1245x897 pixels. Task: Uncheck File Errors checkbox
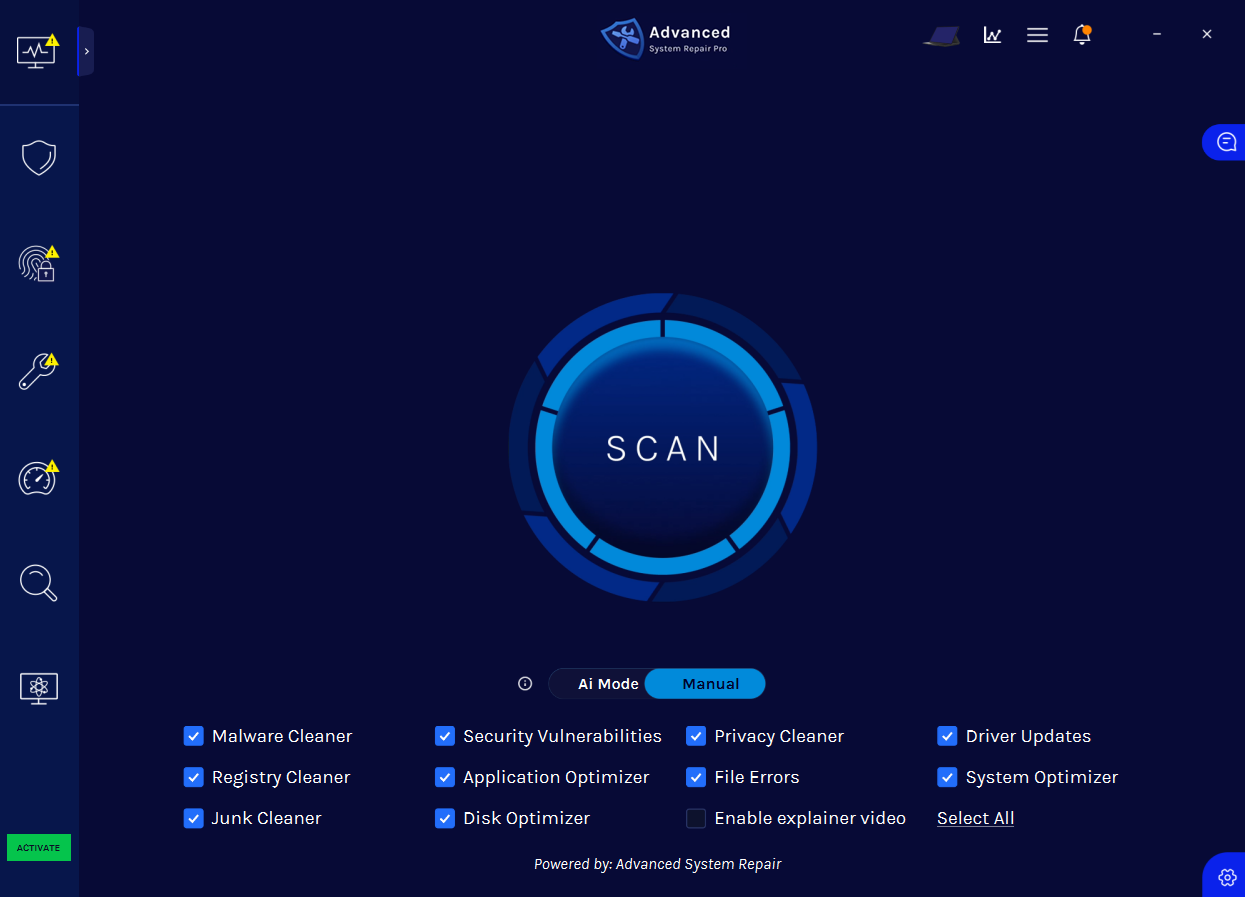coord(696,777)
